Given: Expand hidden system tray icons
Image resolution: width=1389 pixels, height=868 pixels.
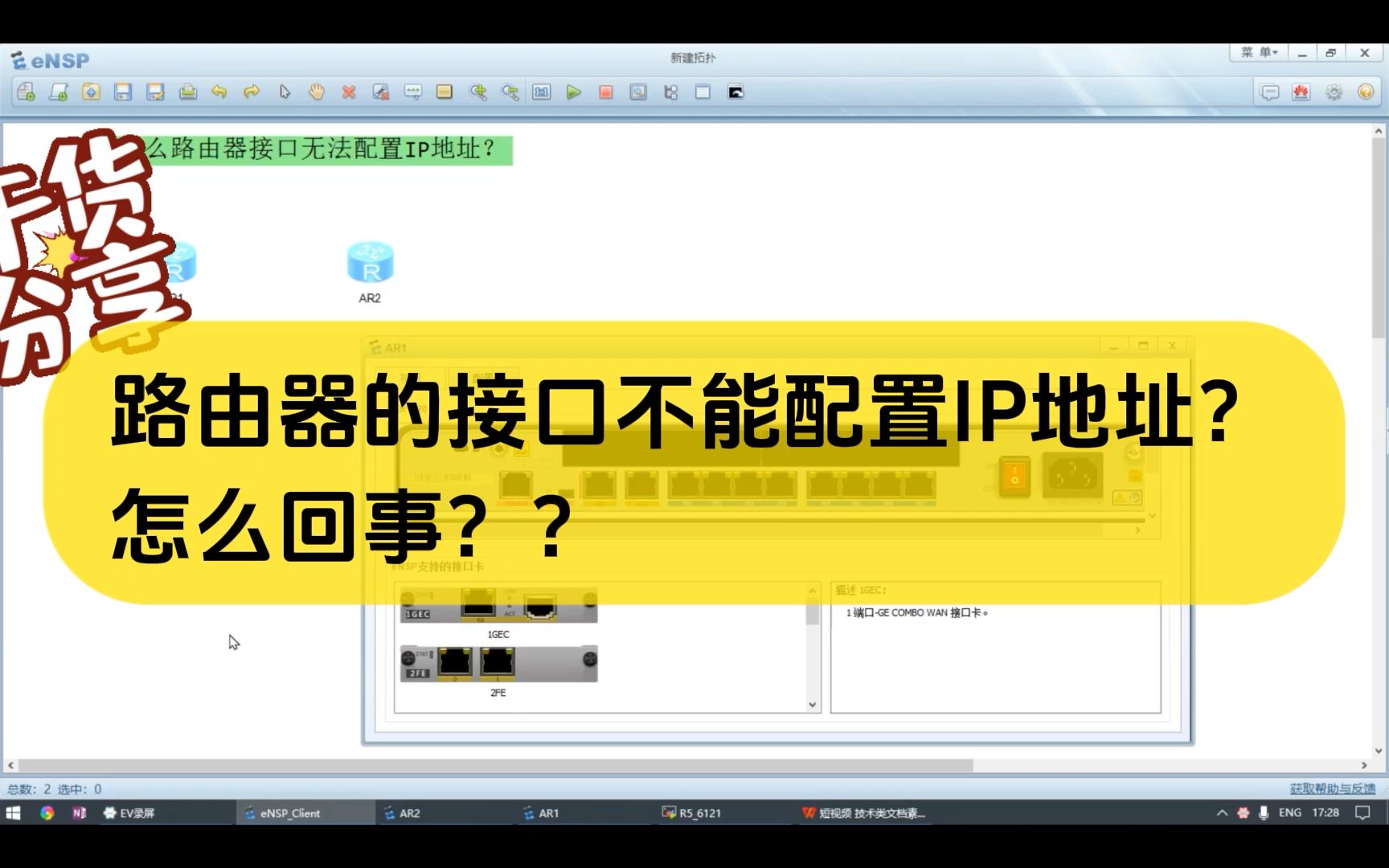Looking at the screenshot, I should point(1222,813).
